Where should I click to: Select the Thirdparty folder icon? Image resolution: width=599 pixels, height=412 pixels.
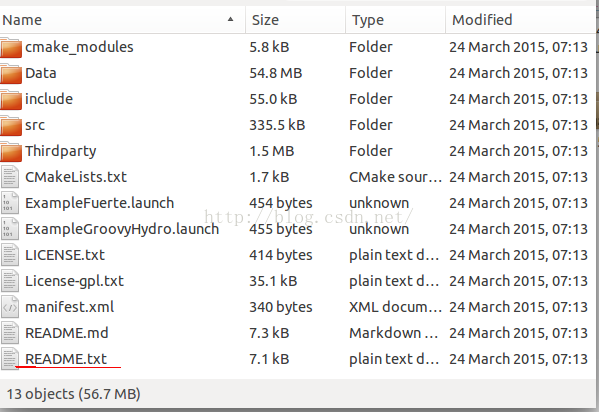click(11, 152)
